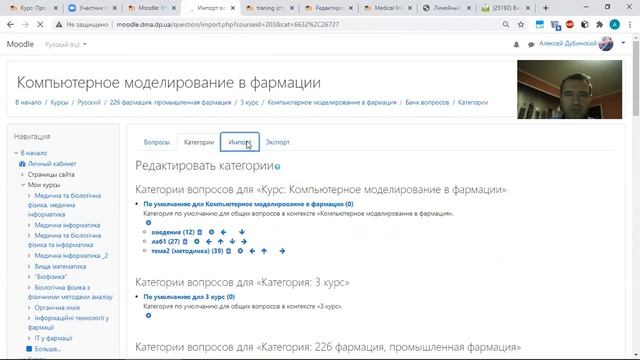
Task: Collapse Мои курсы navigation node
Action: click(23, 185)
